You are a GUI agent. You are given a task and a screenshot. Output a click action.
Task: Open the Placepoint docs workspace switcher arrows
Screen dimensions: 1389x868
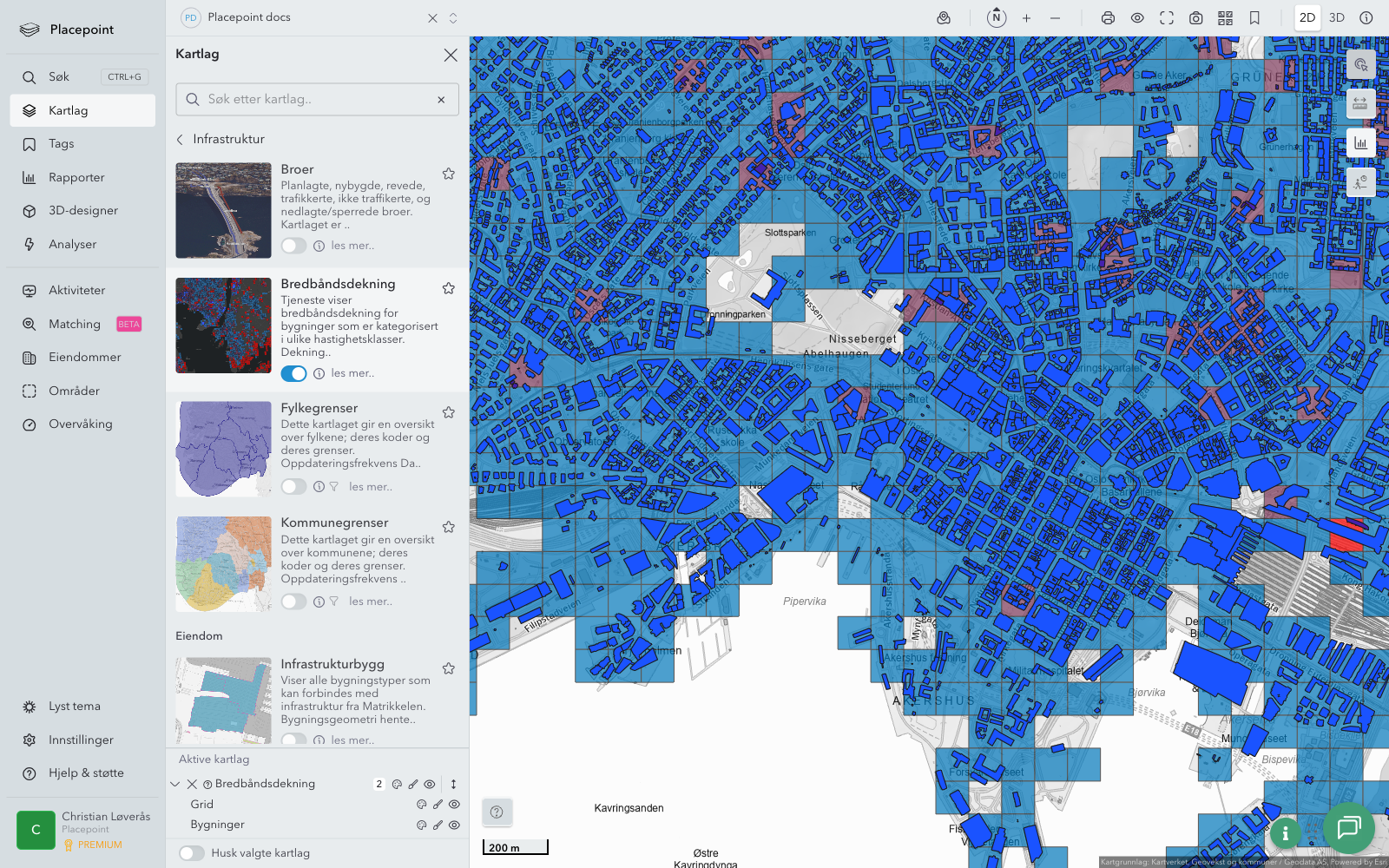pos(453,18)
